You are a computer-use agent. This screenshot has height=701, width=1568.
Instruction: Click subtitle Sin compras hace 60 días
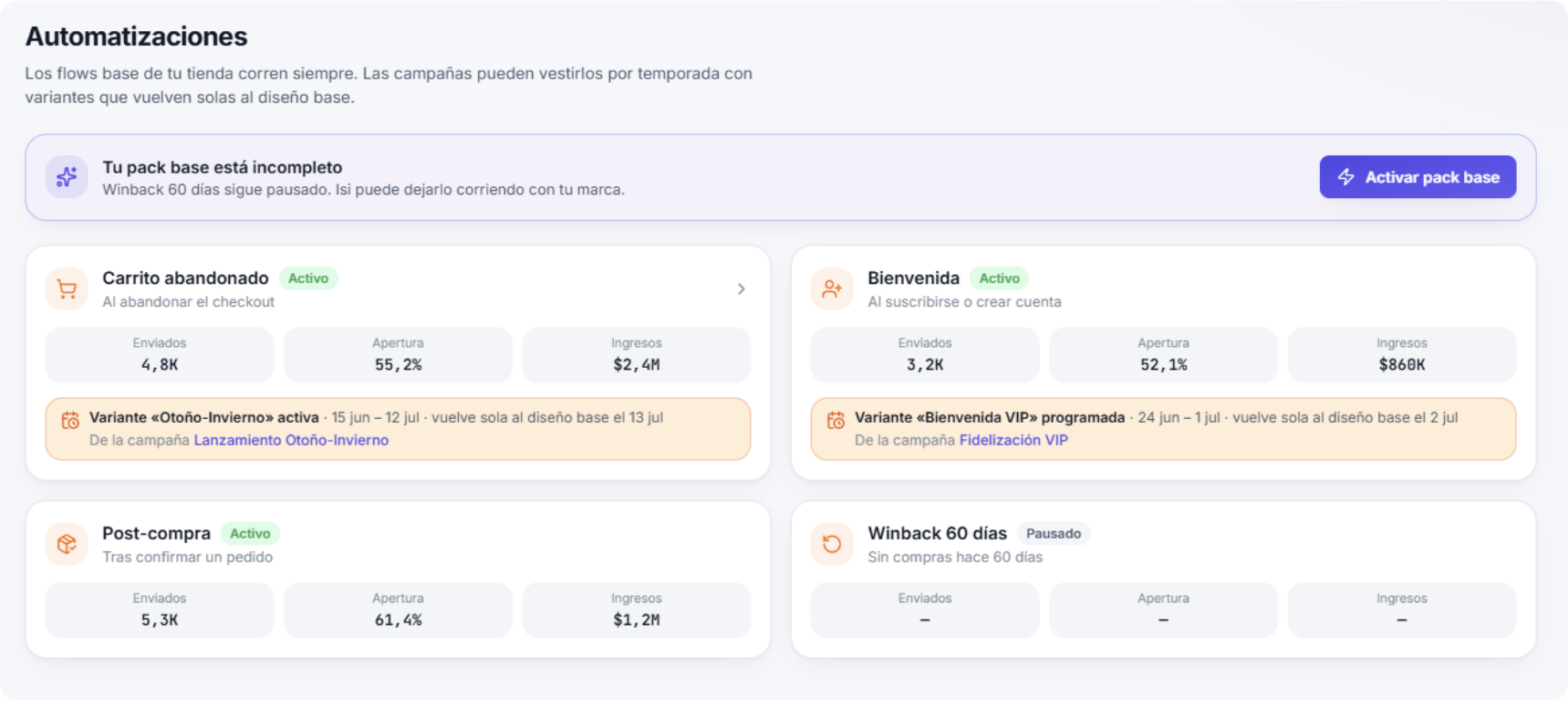pos(954,557)
